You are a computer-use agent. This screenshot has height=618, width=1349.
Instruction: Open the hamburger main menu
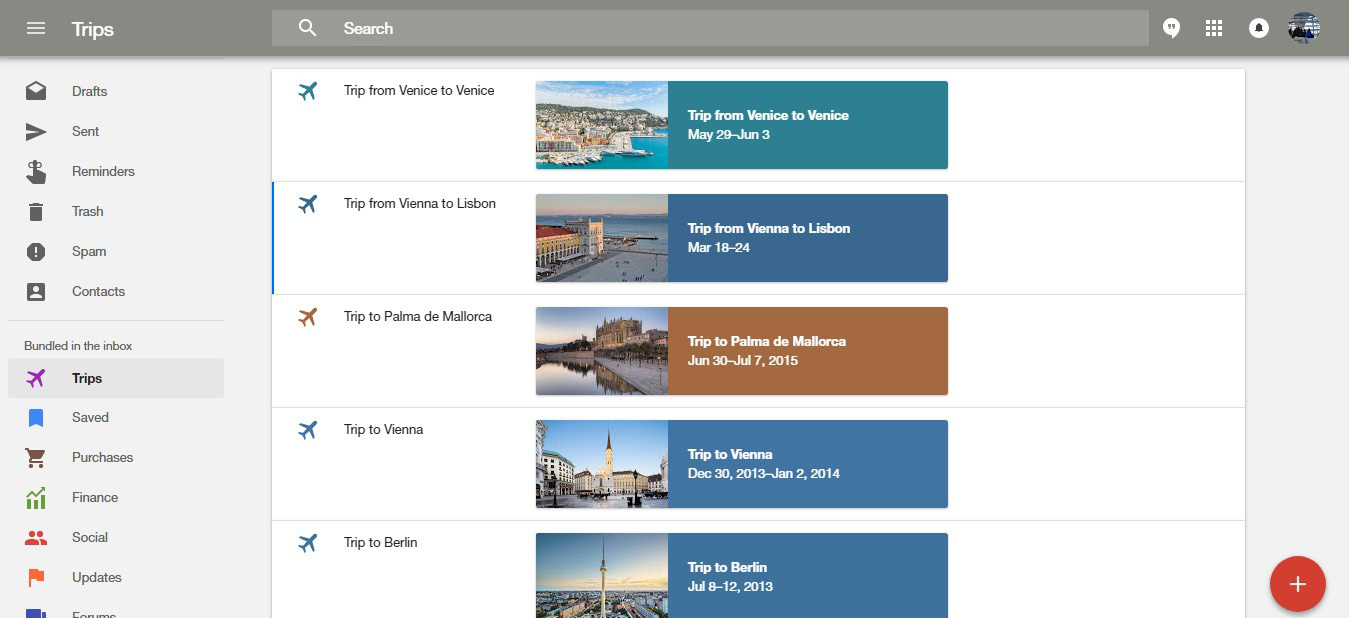click(36, 28)
